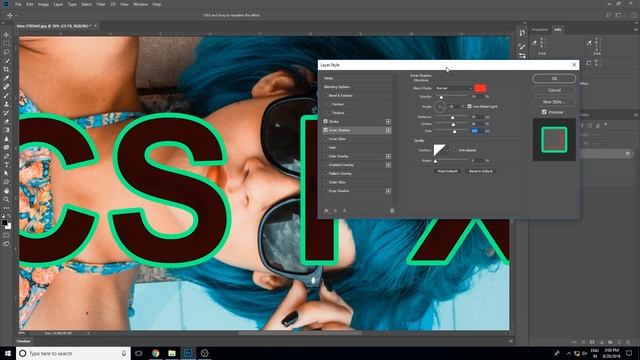Click the Make Default button
The image size is (640, 360).
pos(447,171)
